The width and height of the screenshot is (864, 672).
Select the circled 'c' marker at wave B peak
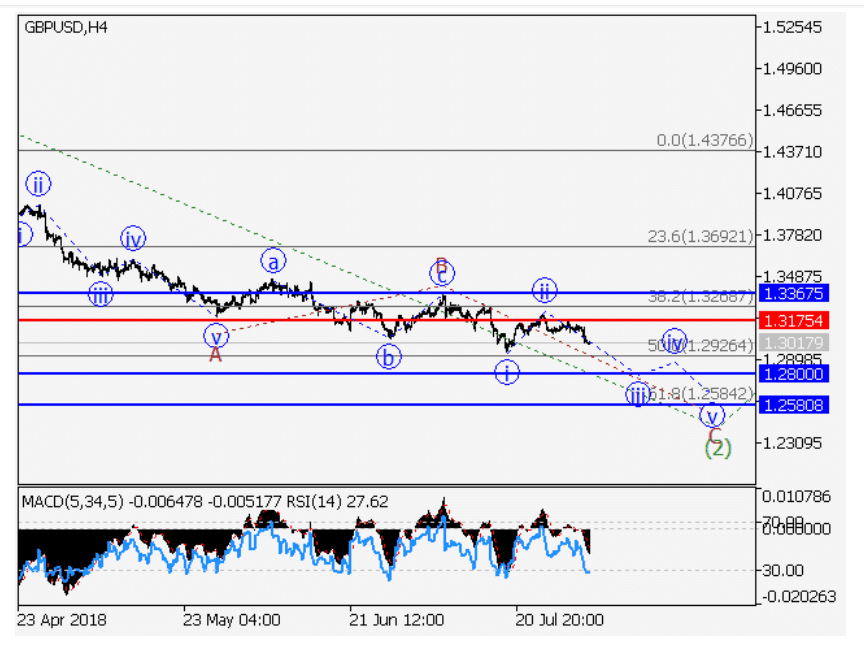tap(442, 273)
